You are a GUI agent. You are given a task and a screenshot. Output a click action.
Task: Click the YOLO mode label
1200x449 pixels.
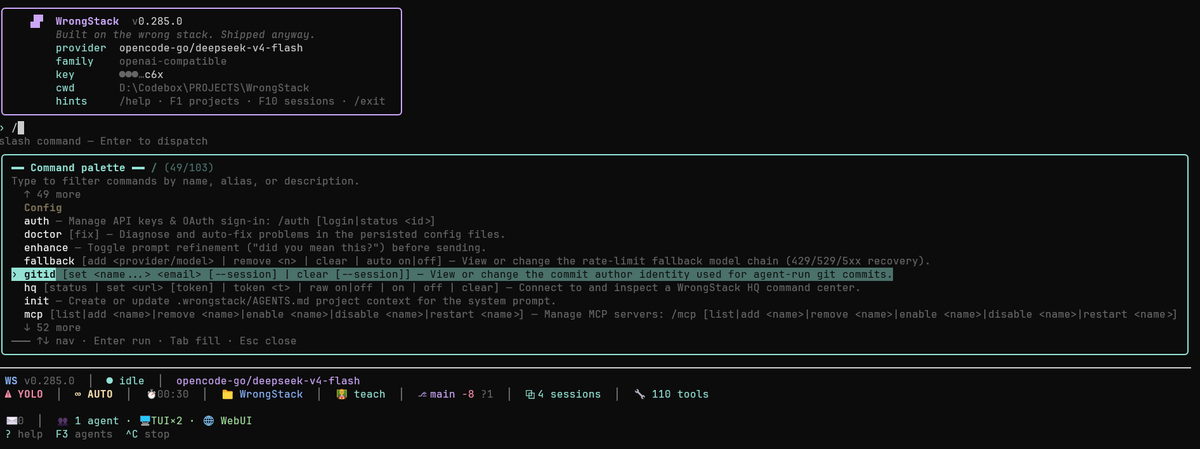(30, 394)
